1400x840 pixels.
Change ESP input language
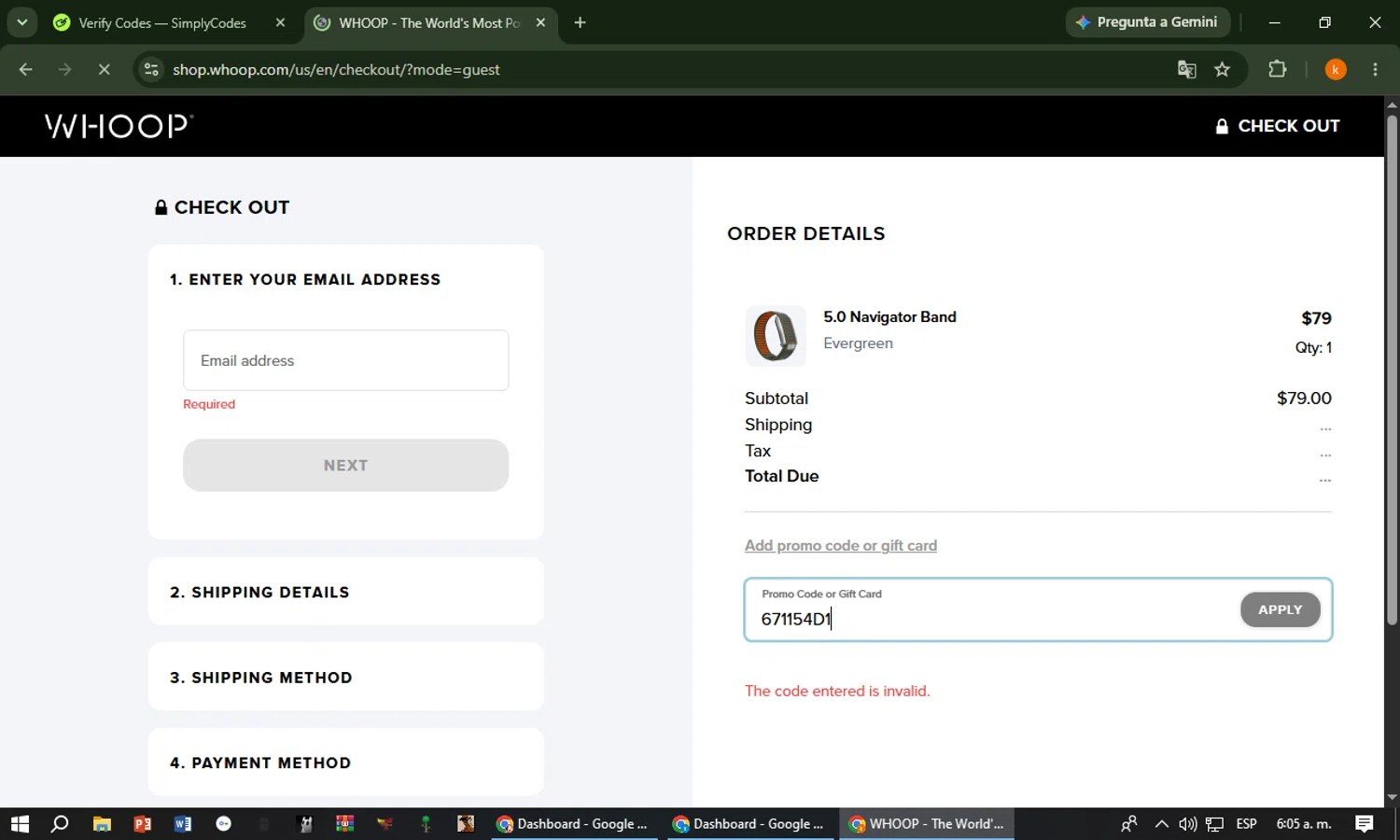point(1246,824)
